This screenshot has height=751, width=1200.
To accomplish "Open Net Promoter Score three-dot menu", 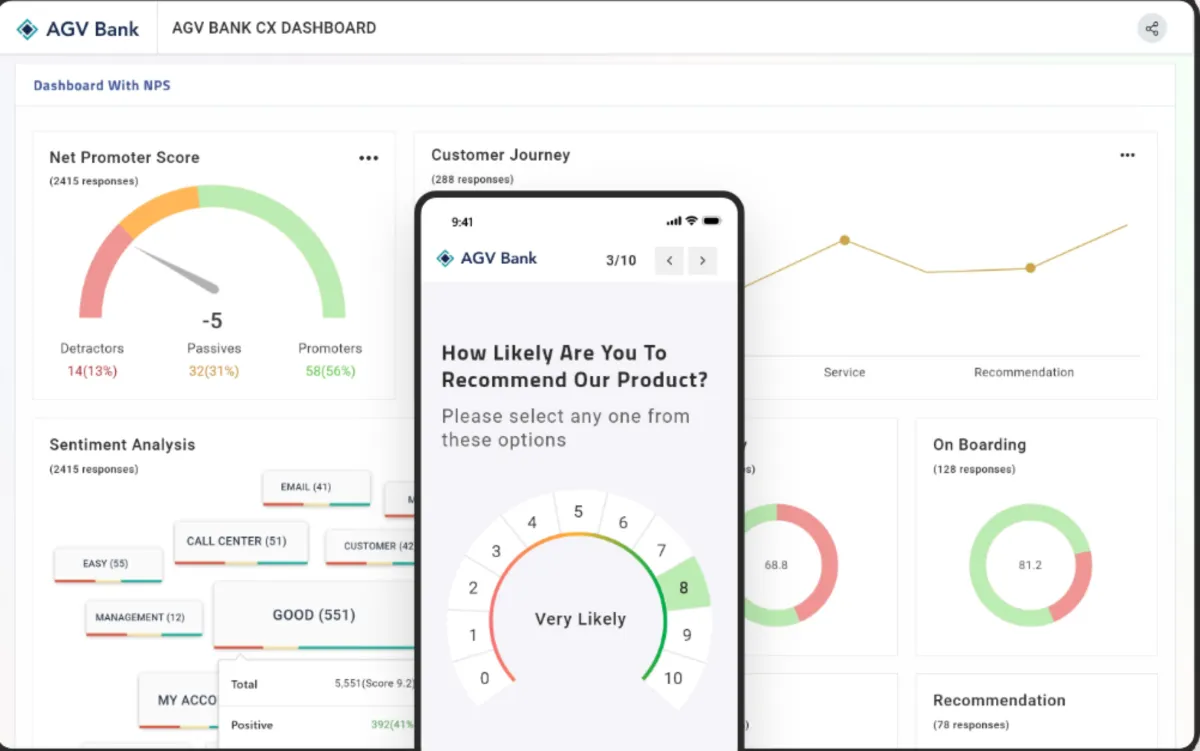I will (x=369, y=158).
